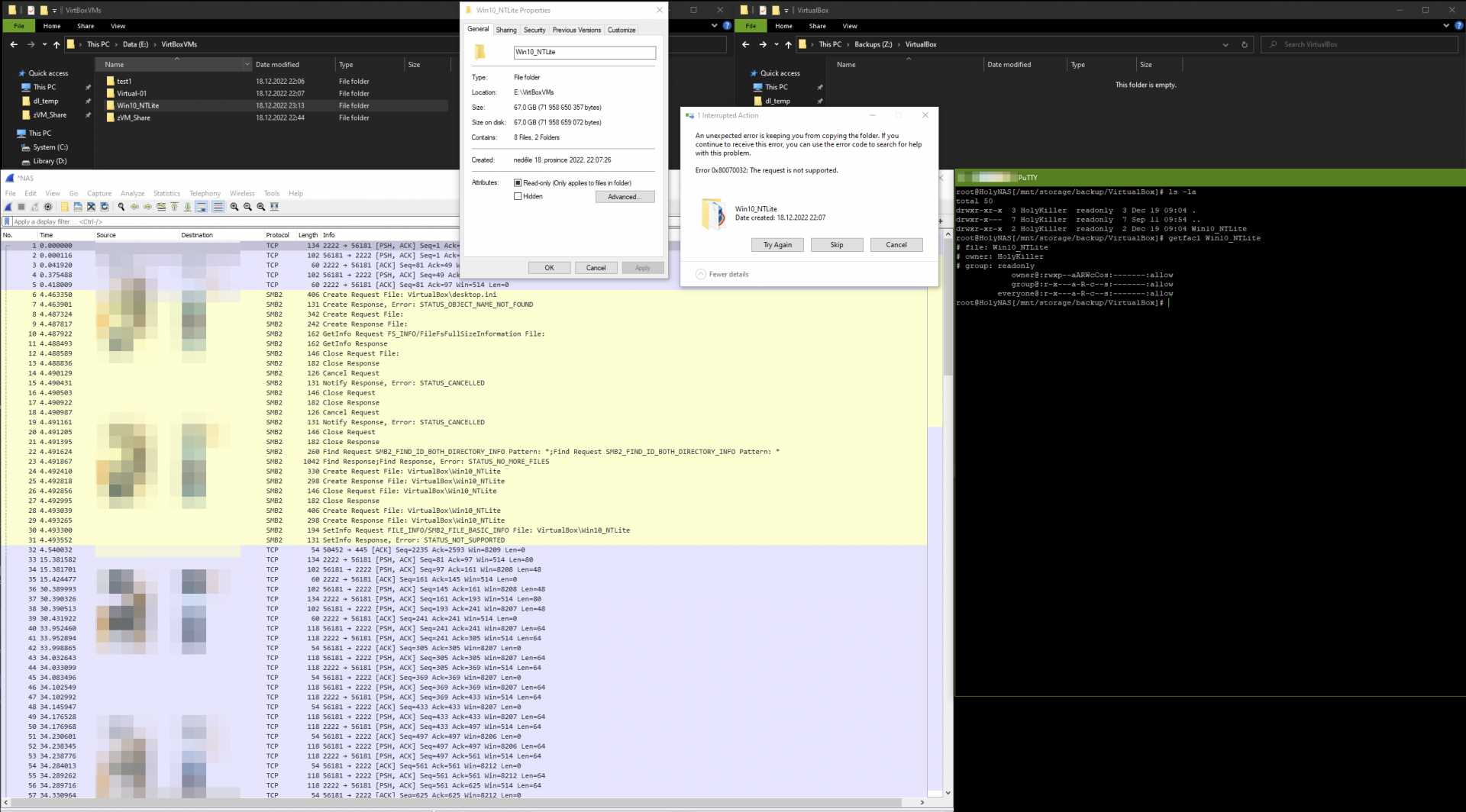Refresh the VirtualBox Explorer folder
1466x812 pixels.
[x=1245, y=44]
